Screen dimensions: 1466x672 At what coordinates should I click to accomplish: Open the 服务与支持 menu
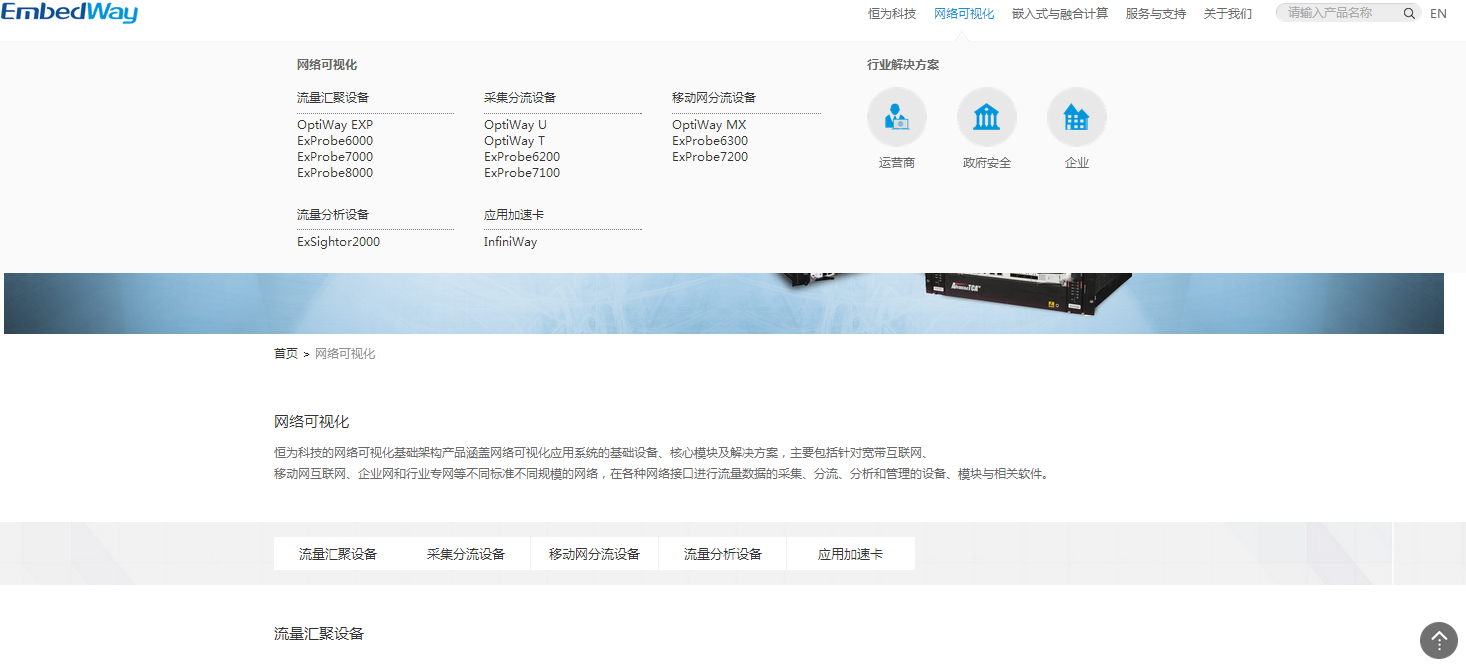tap(1156, 14)
